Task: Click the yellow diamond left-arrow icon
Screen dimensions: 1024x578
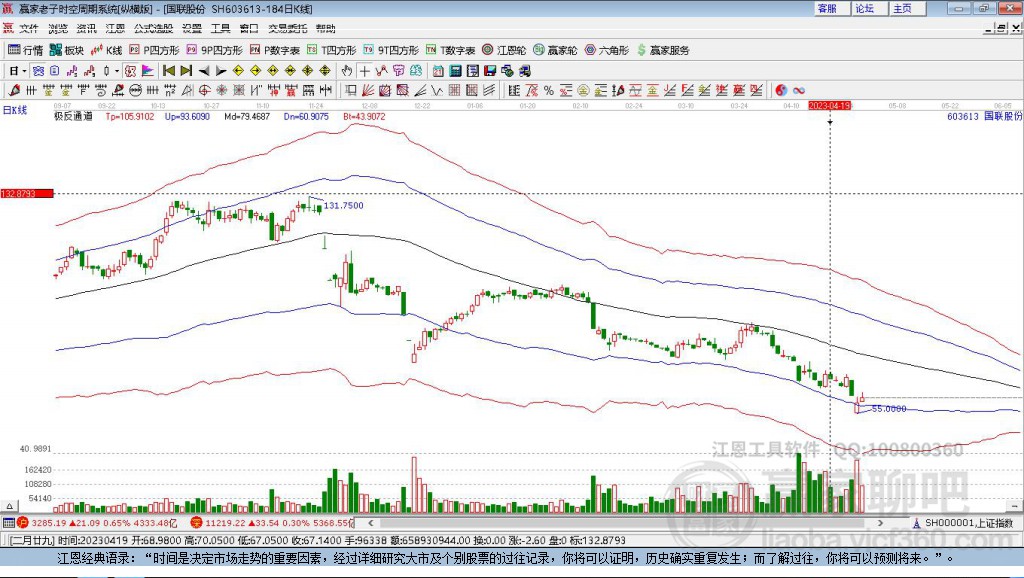Action: coord(238,71)
